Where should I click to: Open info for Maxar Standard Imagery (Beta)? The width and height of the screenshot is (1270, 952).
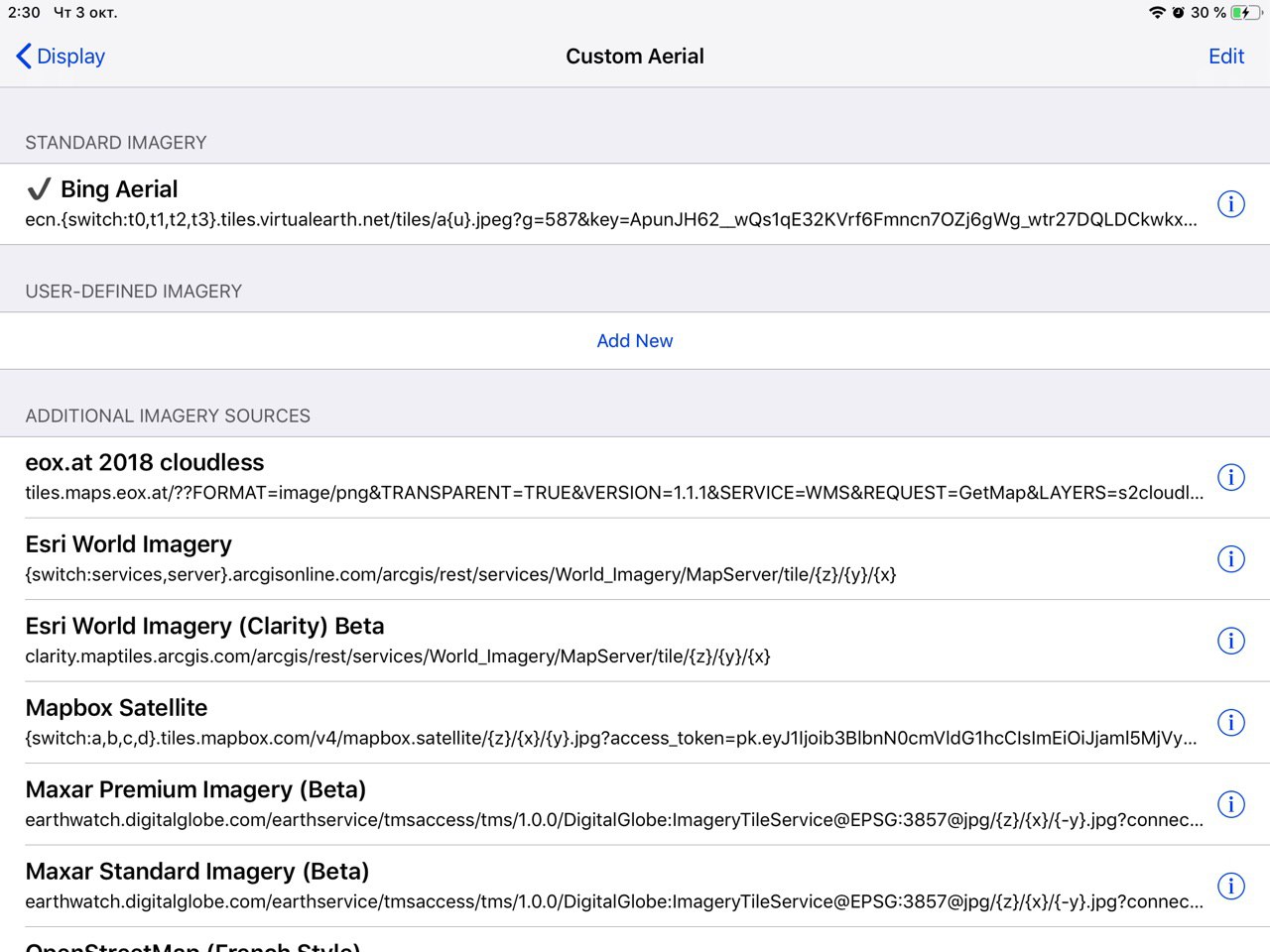(x=1230, y=887)
